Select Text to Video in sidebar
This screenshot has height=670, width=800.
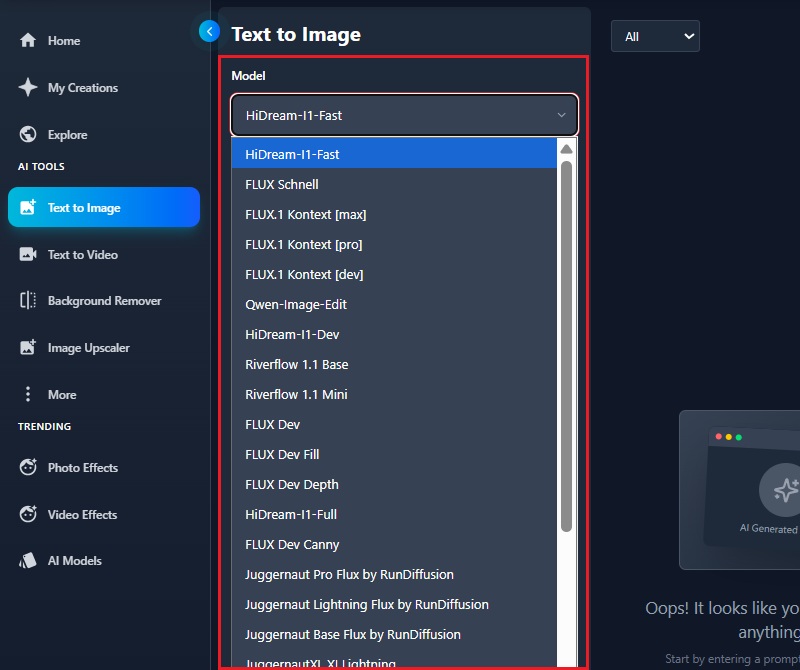point(83,255)
